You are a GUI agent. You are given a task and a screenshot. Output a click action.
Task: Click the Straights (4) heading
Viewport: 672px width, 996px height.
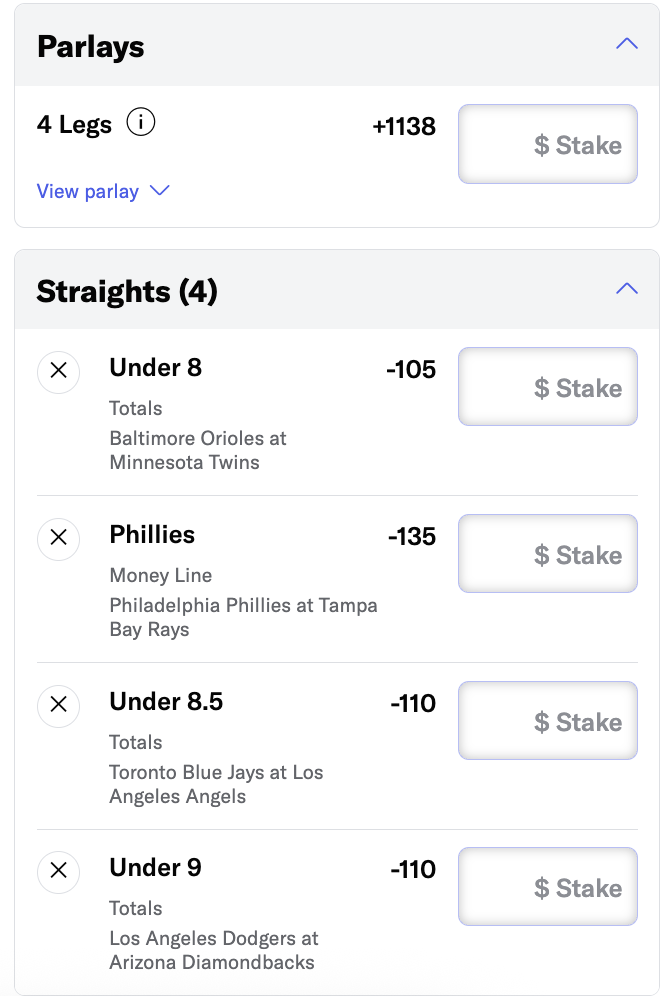(x=127, y=291)
